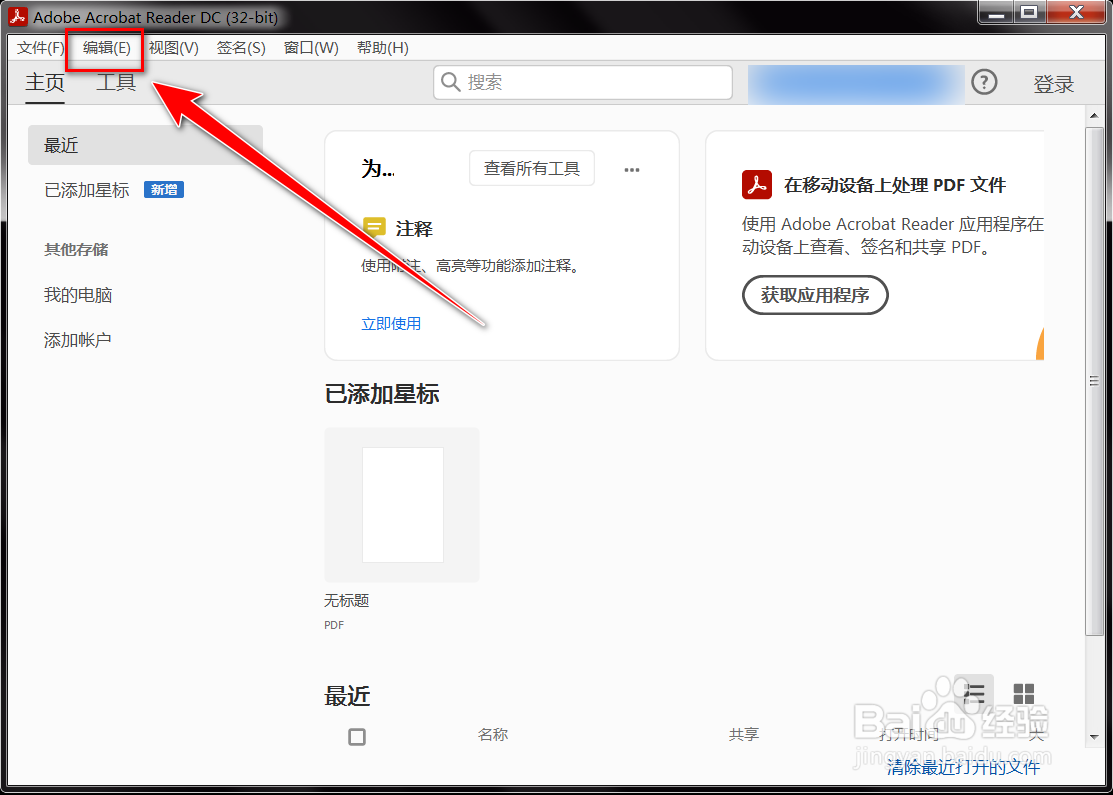This screenshot has width=1113, height=795.
Task: Click the 查看所有工具 button
Action: click(532, 168)
